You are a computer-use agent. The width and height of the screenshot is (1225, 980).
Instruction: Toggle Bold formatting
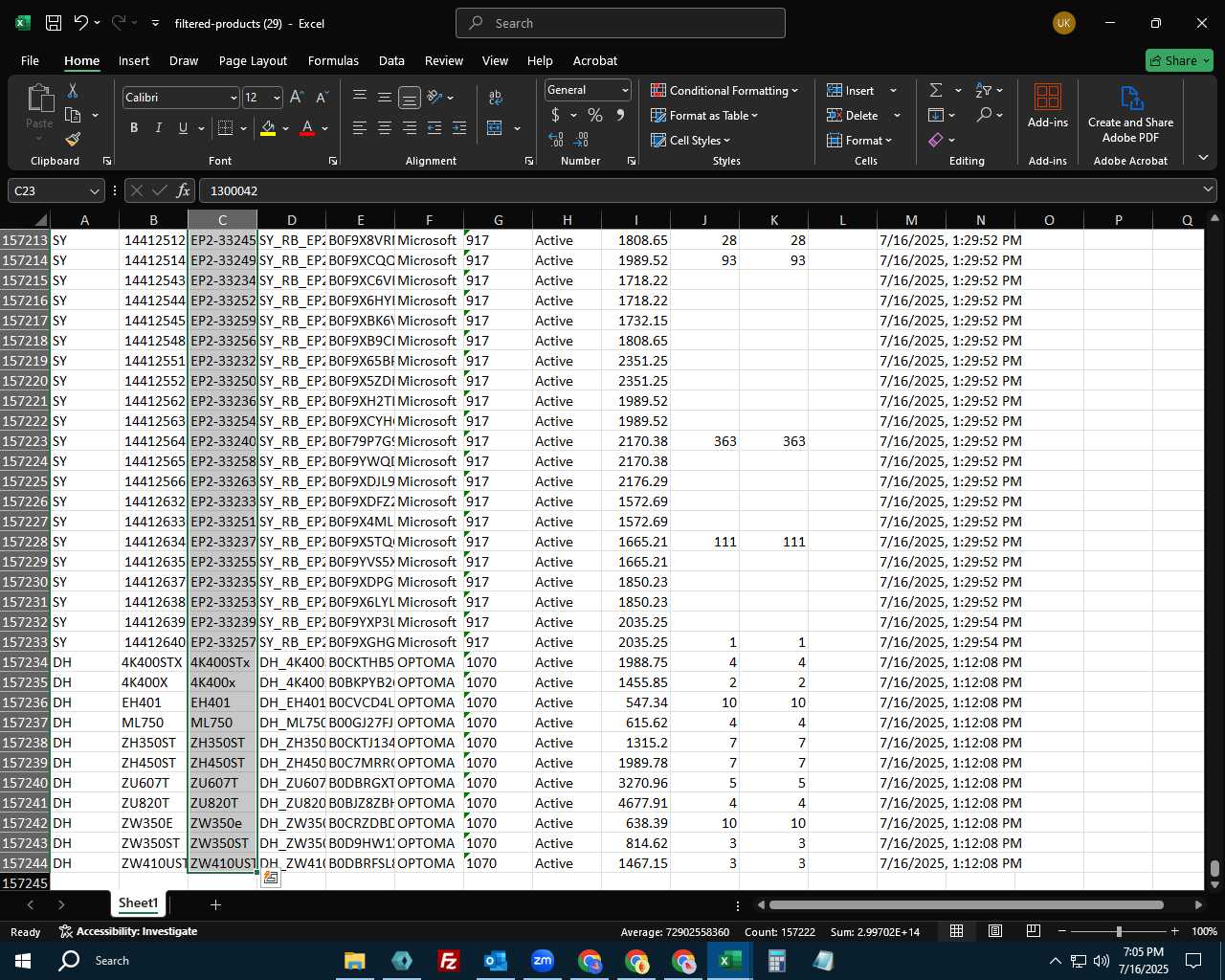coord(134,128)
